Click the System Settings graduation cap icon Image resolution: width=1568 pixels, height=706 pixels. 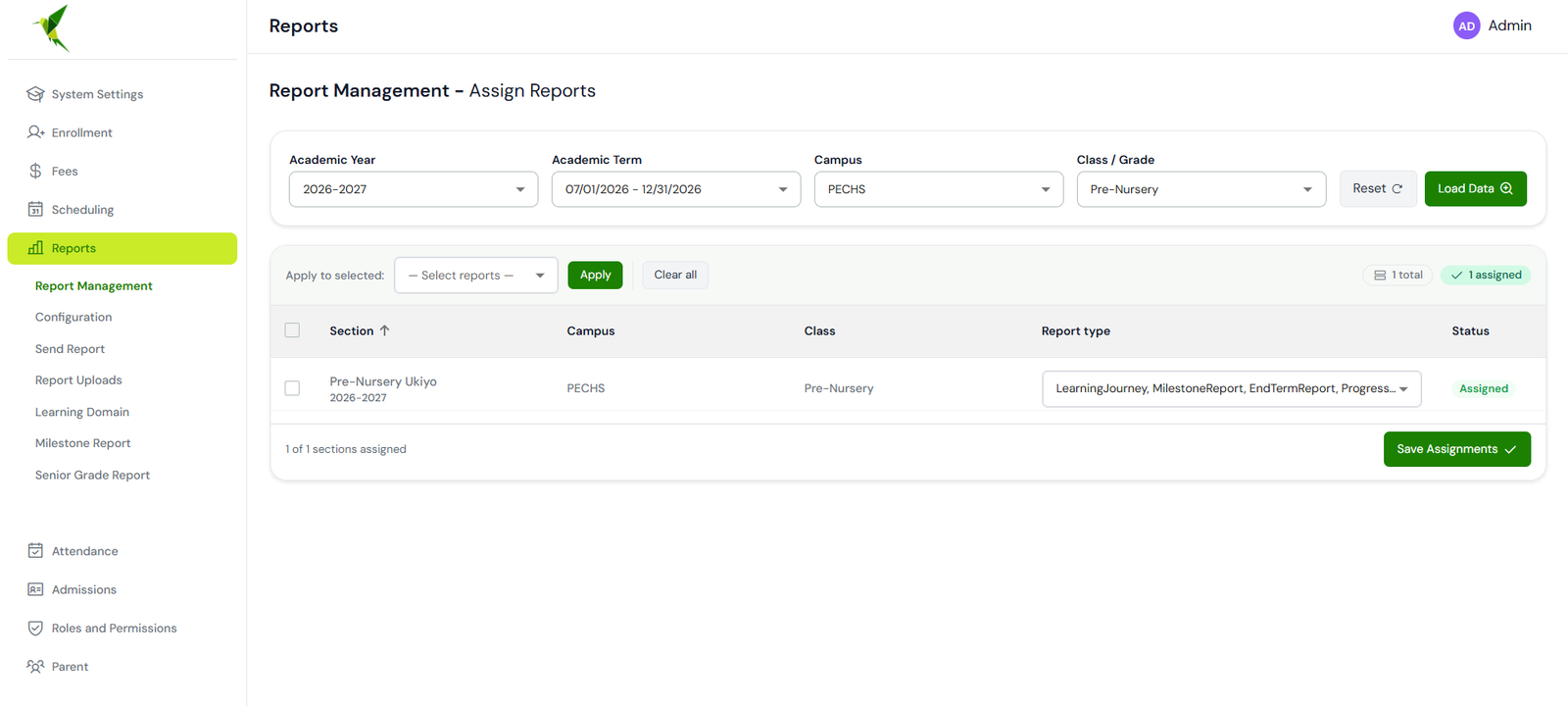pyautogui.click(x=35, y=94)
